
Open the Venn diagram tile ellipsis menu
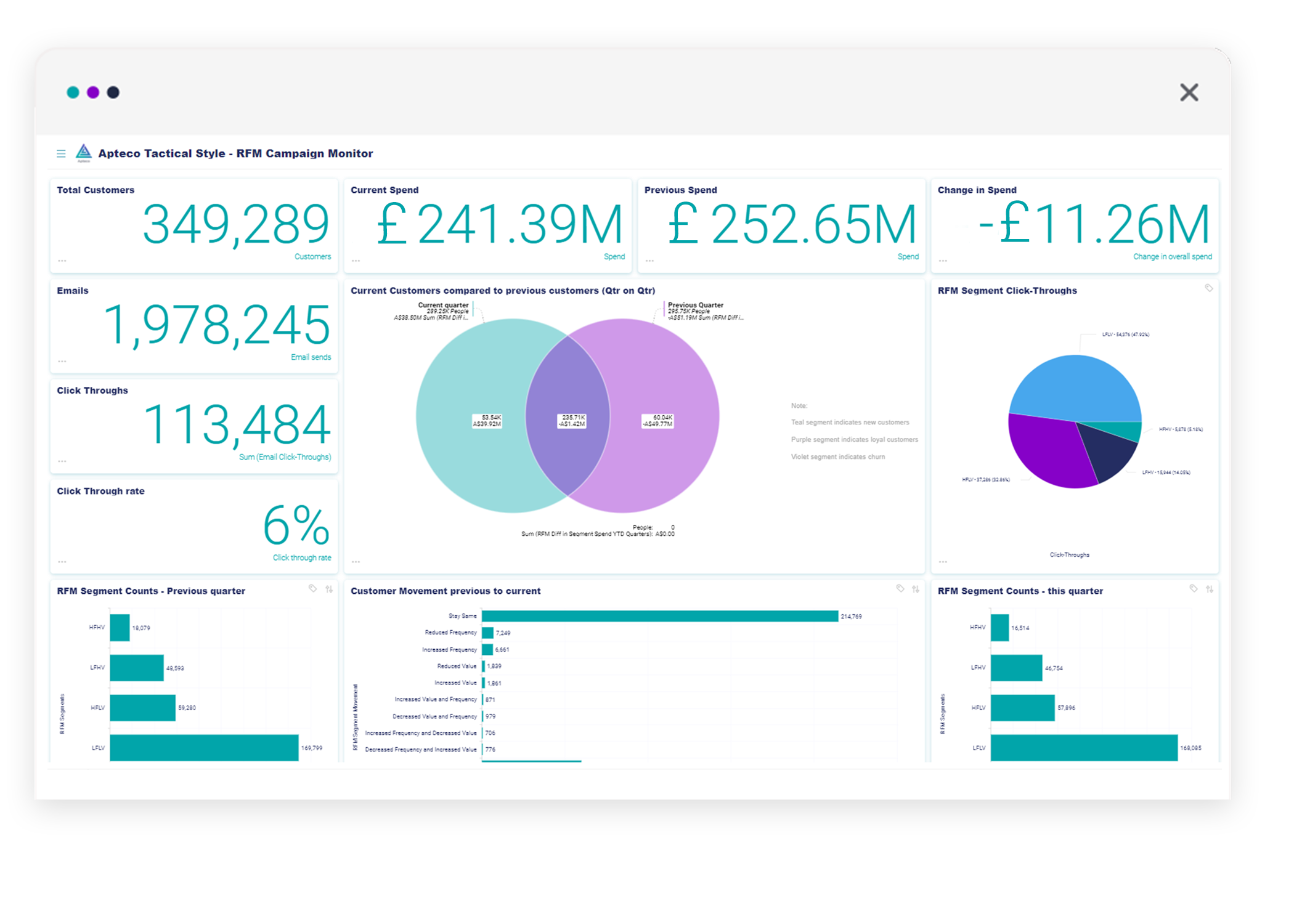pyautogui.click(x=356, y=562)
